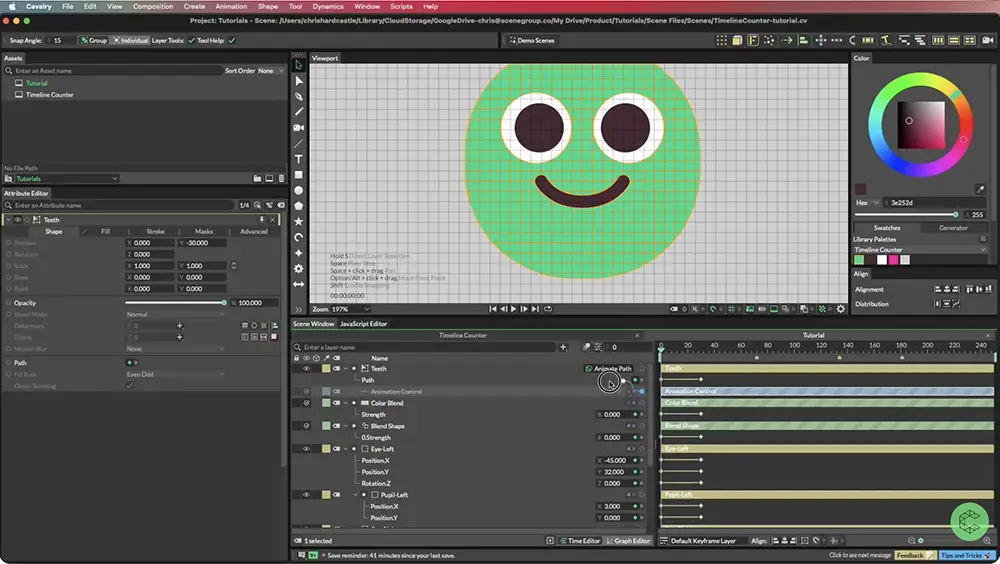
Task: Click the Rectangle shape tool
Action: point(298,175)
